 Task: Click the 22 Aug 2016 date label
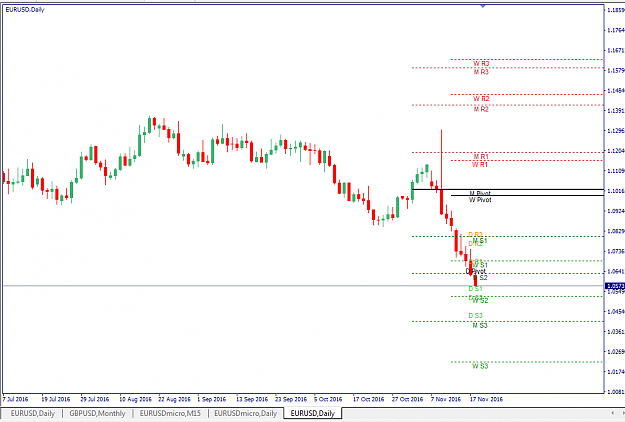click(x=175, y=399)
